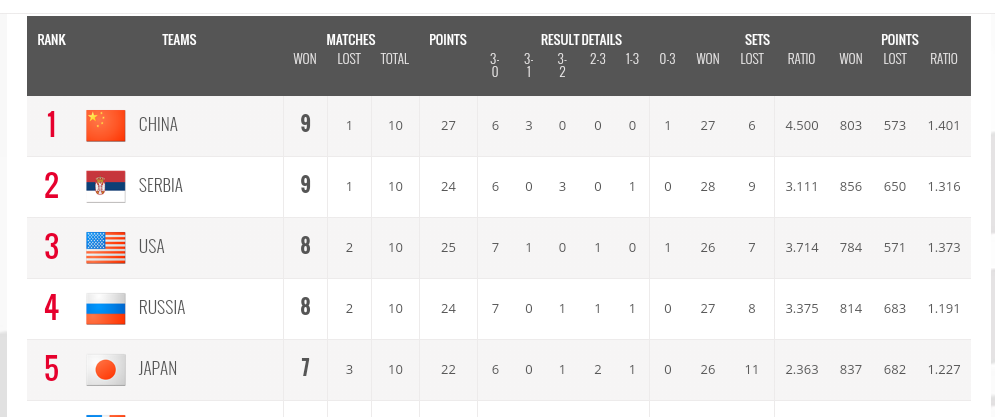Click the sets RATIO column header

801,59
